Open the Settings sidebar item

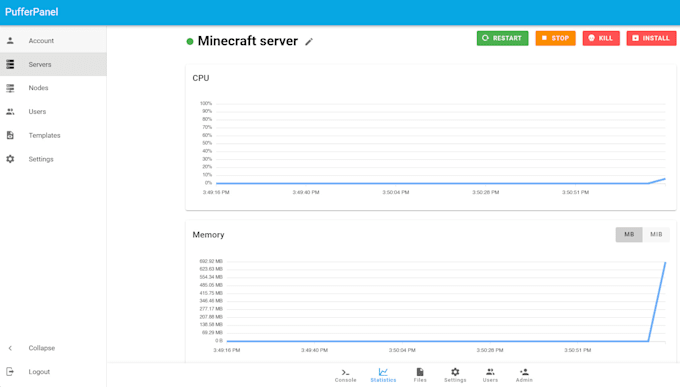point(53,159)
